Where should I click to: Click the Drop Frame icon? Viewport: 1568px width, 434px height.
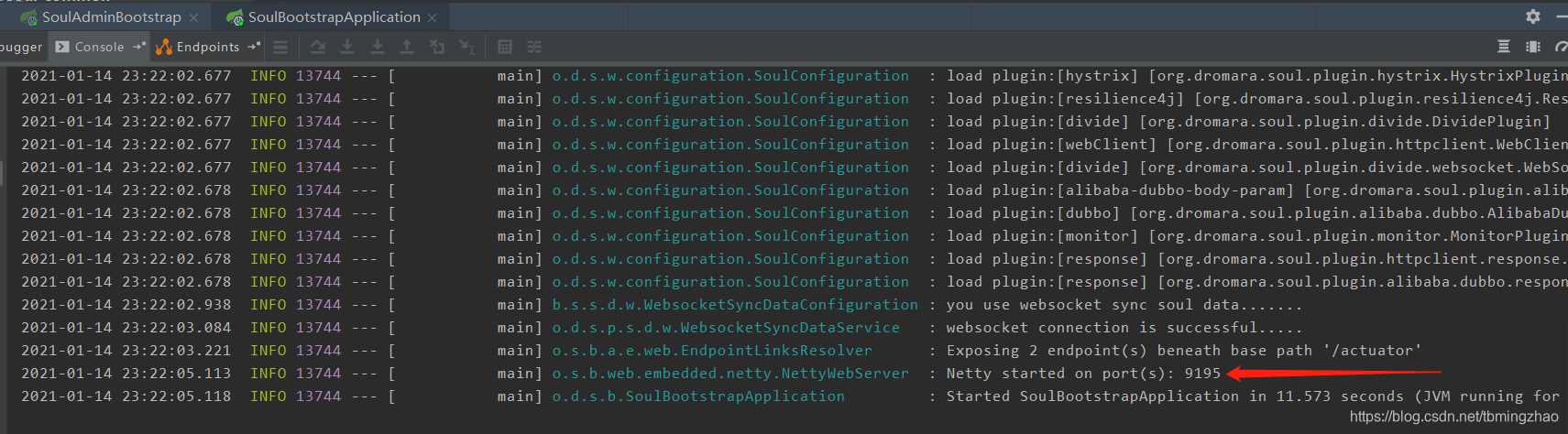pos(437,47)
